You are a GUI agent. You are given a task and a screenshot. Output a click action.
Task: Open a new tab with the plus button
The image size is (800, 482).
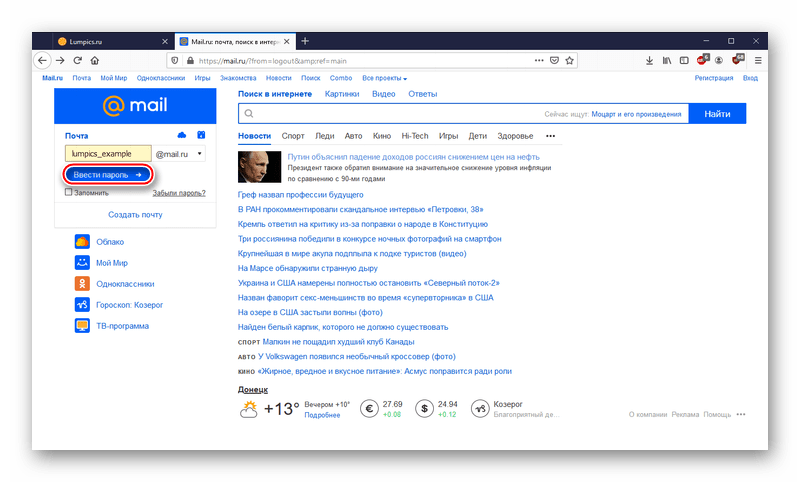coord(305,41)
